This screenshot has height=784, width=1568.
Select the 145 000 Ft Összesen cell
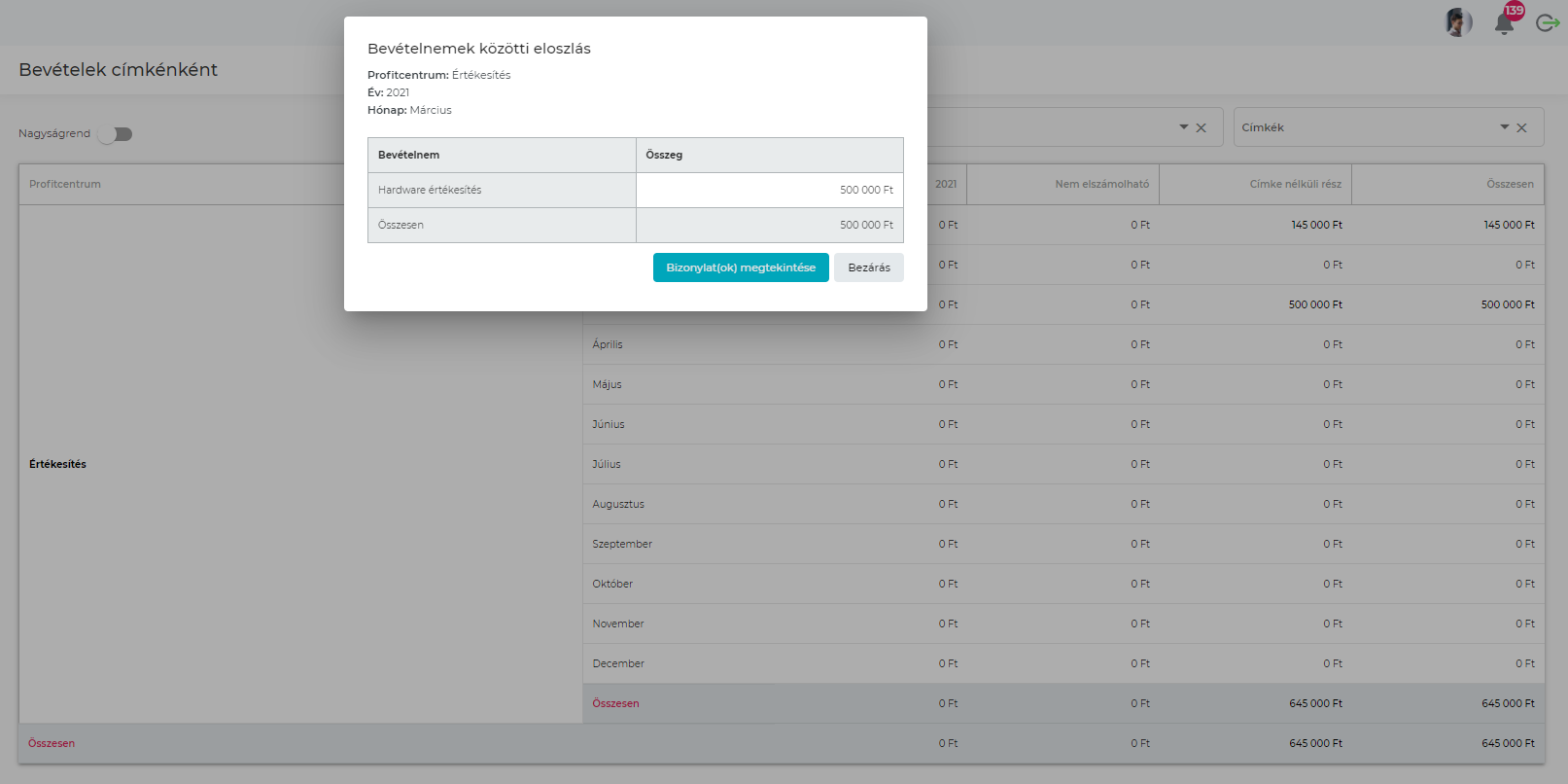(1509, 225)
